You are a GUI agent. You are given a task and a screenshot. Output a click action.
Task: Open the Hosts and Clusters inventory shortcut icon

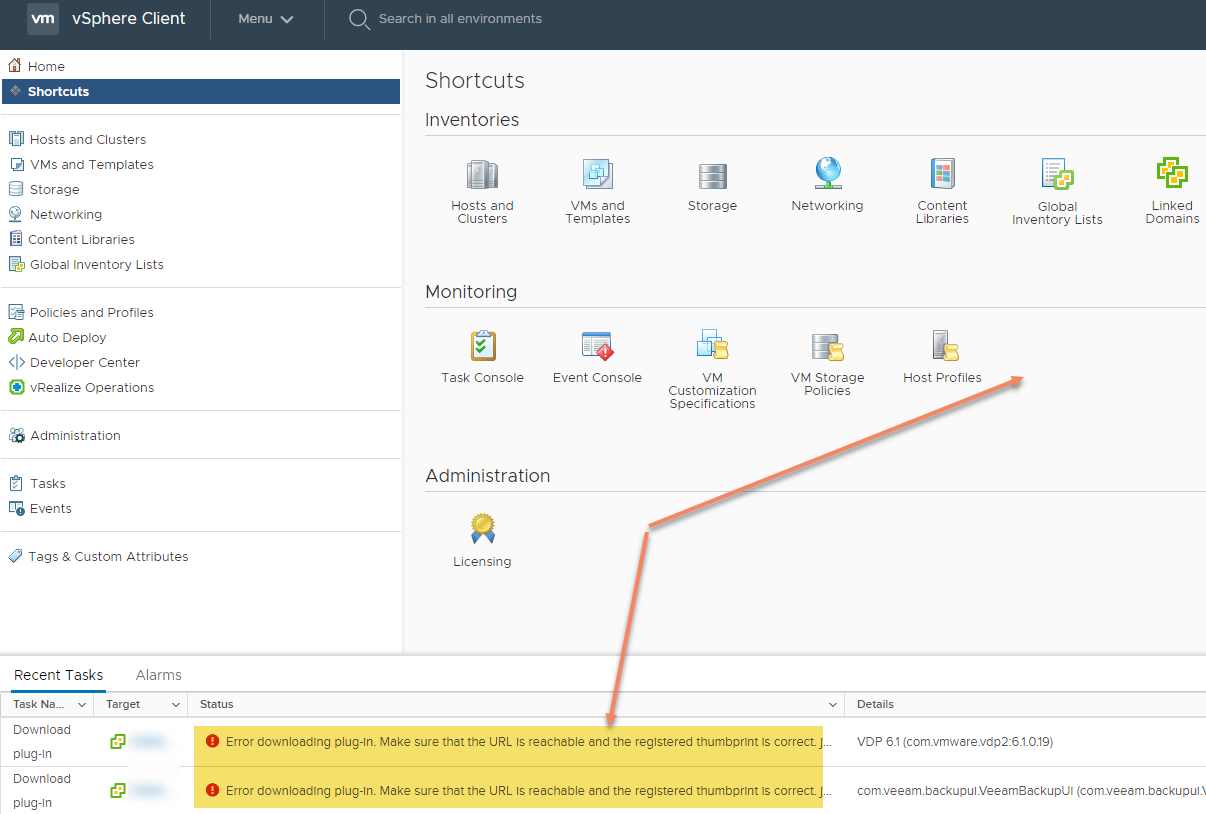pos(482,176)
